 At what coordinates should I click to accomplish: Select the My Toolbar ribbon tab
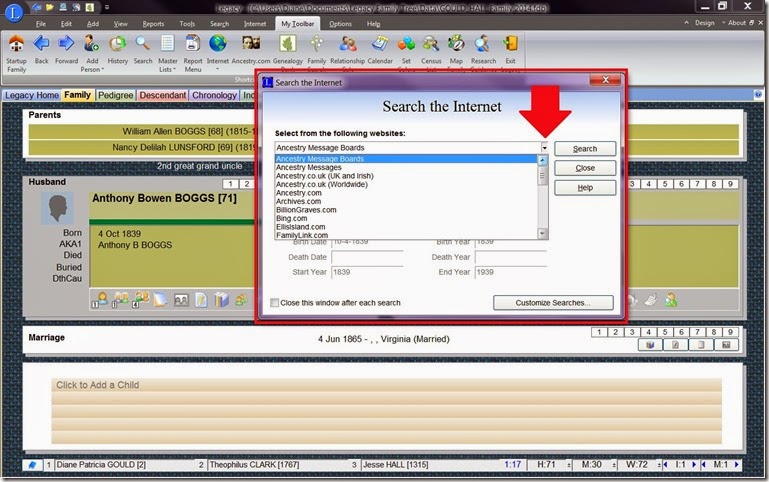[297, 24]
